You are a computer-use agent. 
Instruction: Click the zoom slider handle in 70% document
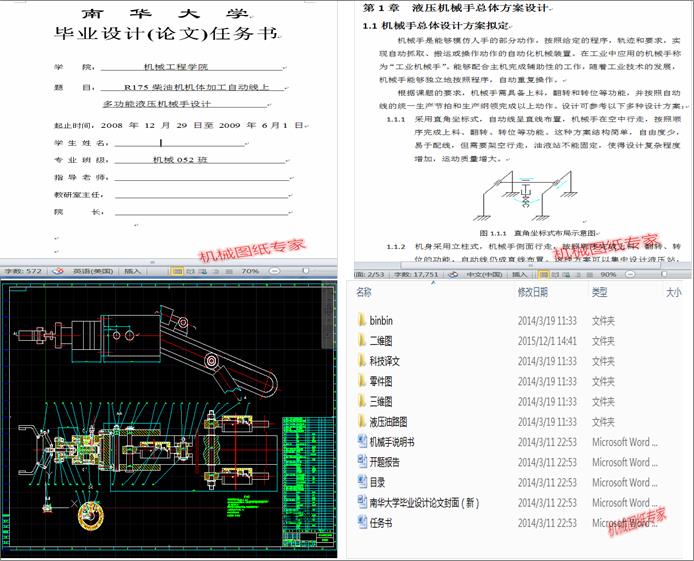point(305,270)
